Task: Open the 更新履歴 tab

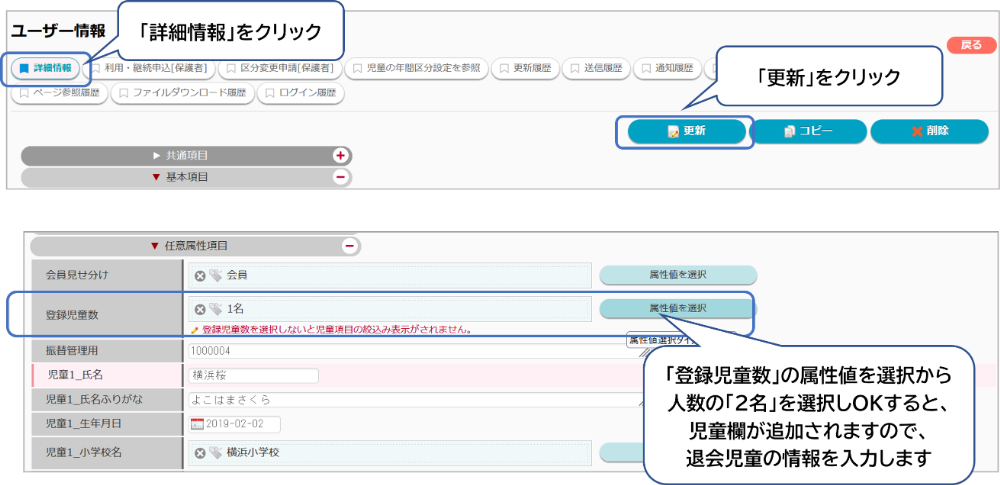Action: (x=524, y=69)
